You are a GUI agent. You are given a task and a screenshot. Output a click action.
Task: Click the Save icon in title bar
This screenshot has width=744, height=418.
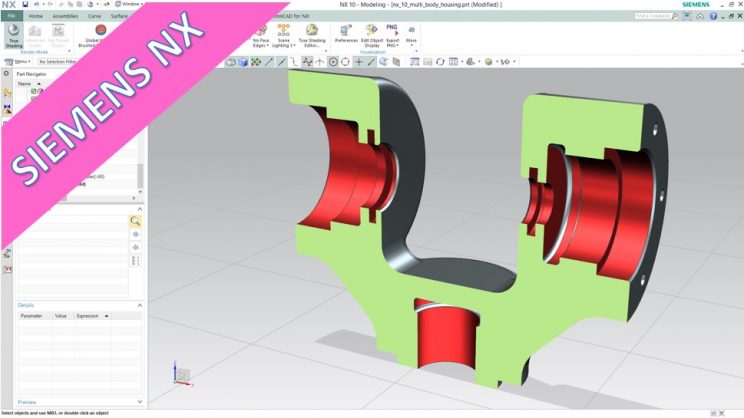tap(24, 5)
